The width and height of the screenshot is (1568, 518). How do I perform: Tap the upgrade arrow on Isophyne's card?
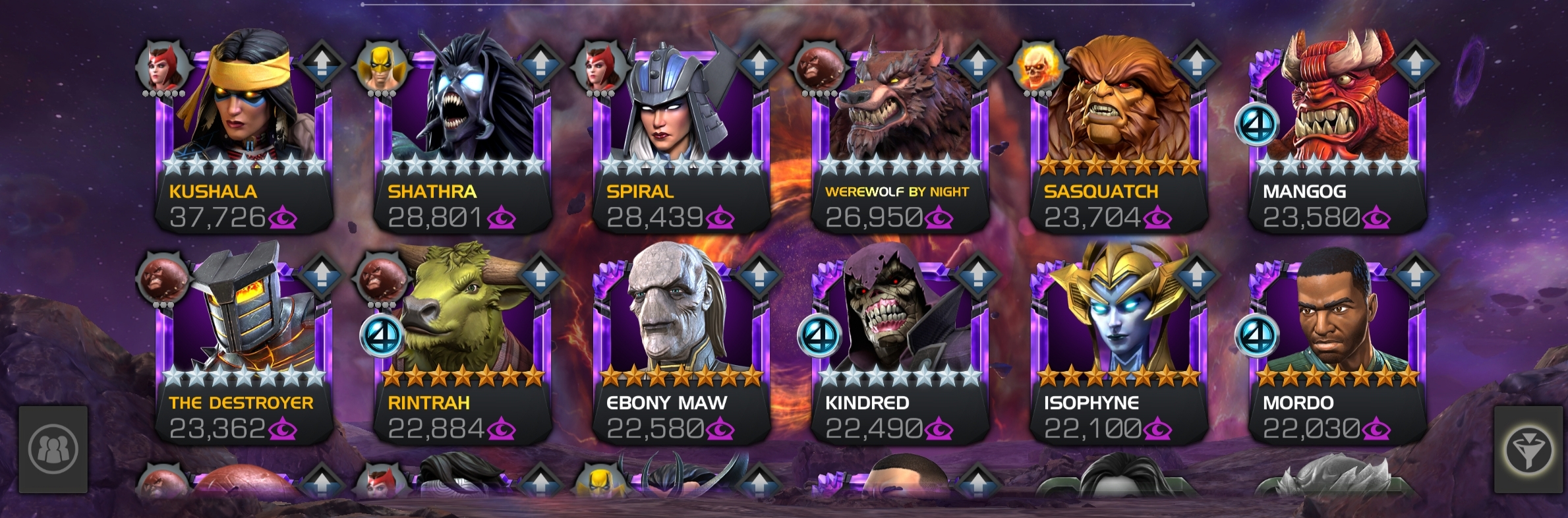[1196, 275]
